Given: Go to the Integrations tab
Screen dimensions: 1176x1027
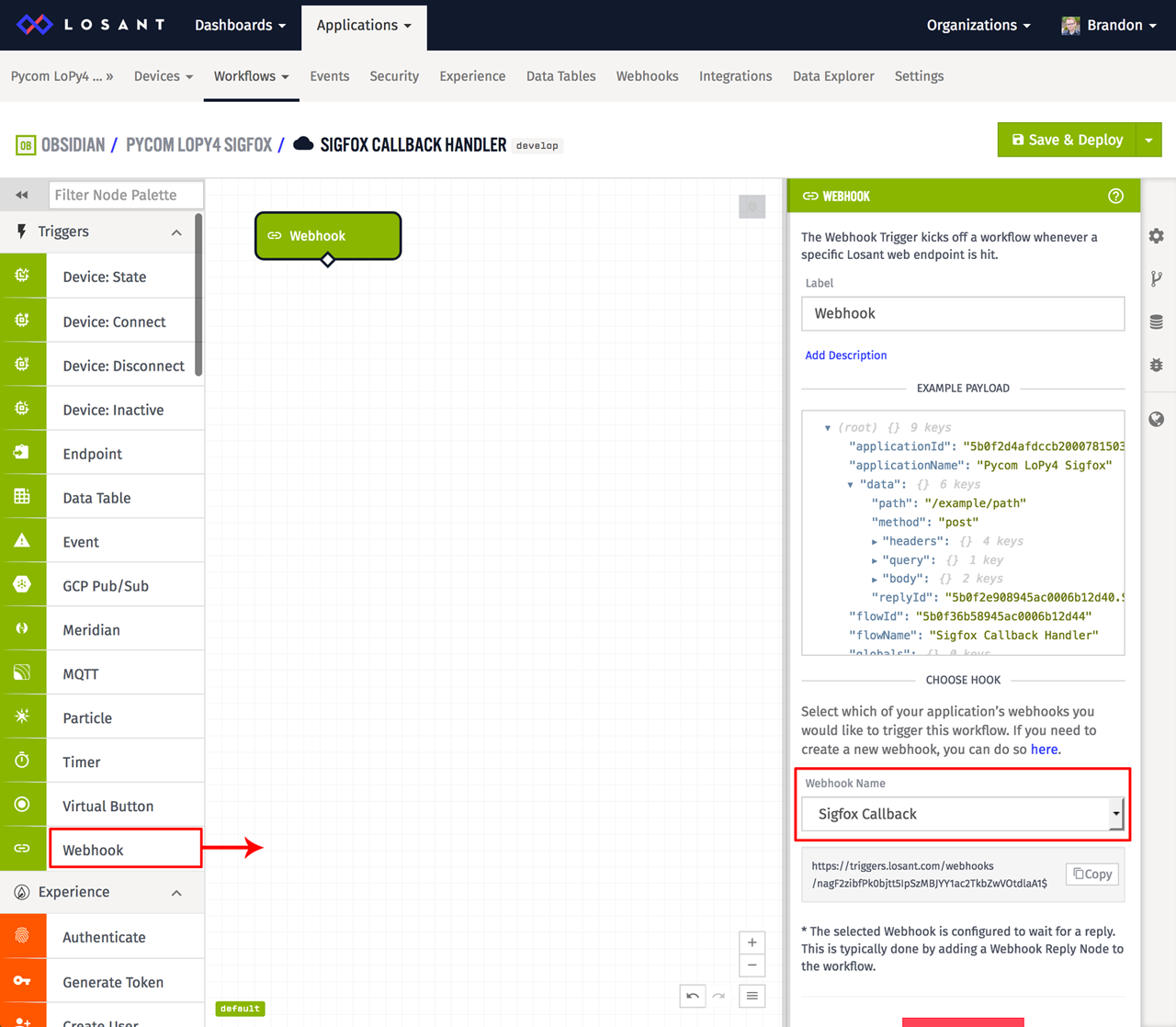Looking at the screenshot, I should pyautogui.click(x=736, y=76).
